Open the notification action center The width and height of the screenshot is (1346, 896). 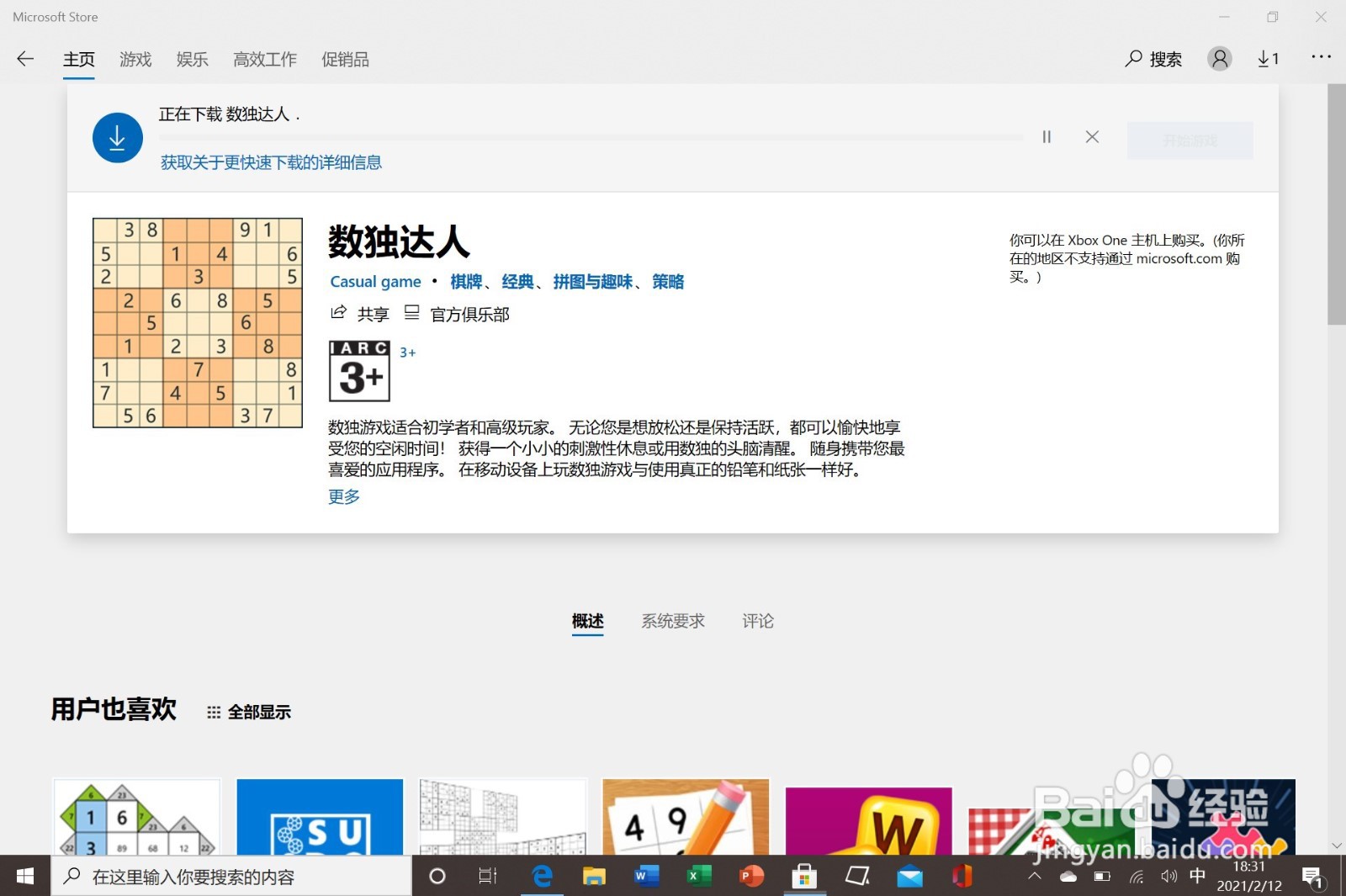pos(1315,877)
